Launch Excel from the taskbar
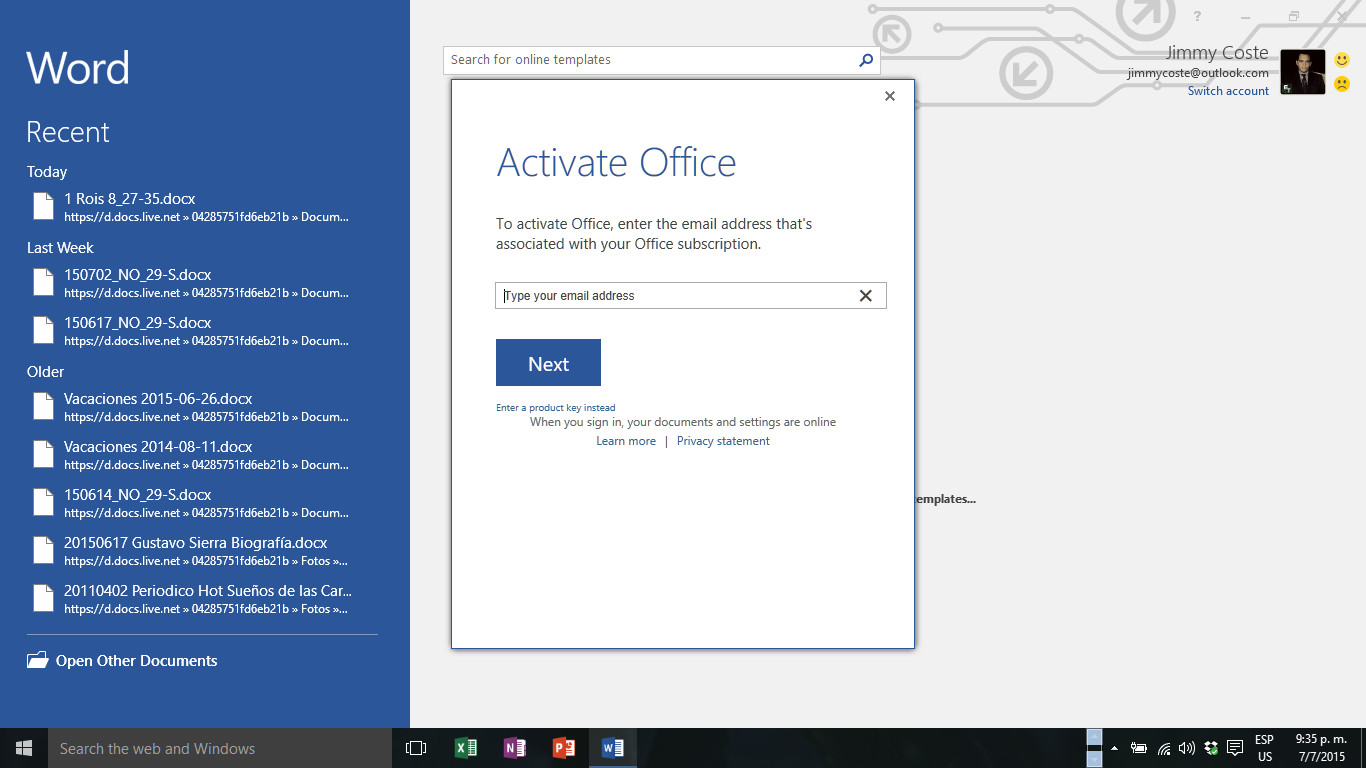1366x768 pixels. click(465, 748)
